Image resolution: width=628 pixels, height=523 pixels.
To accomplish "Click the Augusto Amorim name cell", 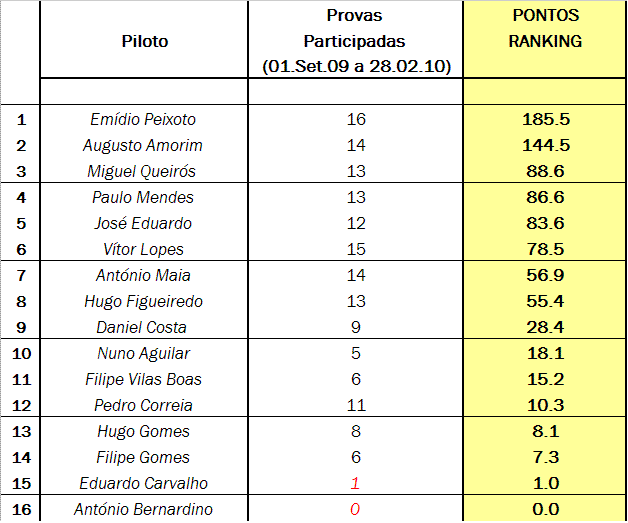I will point(144,145).
